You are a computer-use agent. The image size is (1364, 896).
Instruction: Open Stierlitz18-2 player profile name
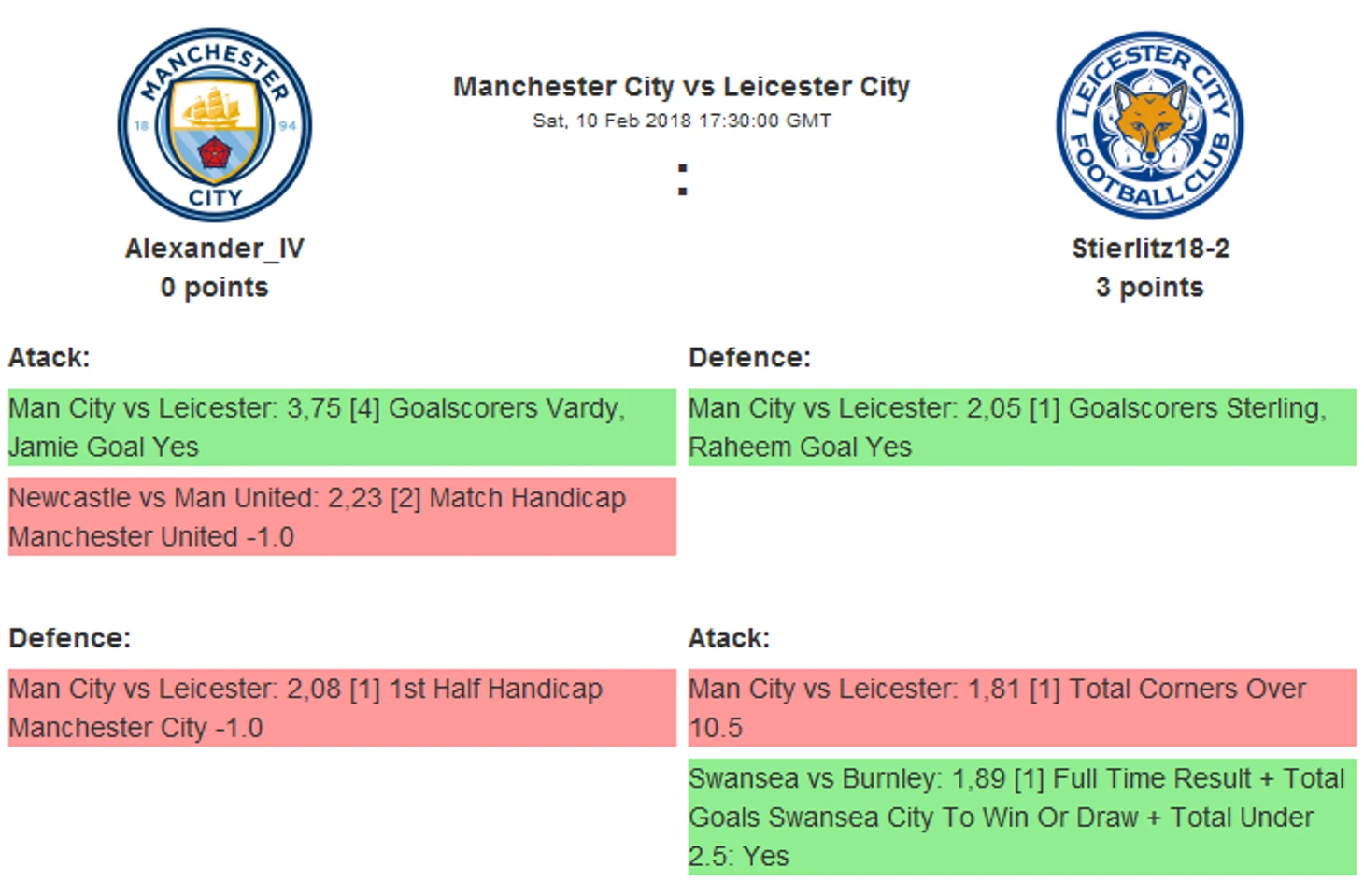click(1149, 249)
